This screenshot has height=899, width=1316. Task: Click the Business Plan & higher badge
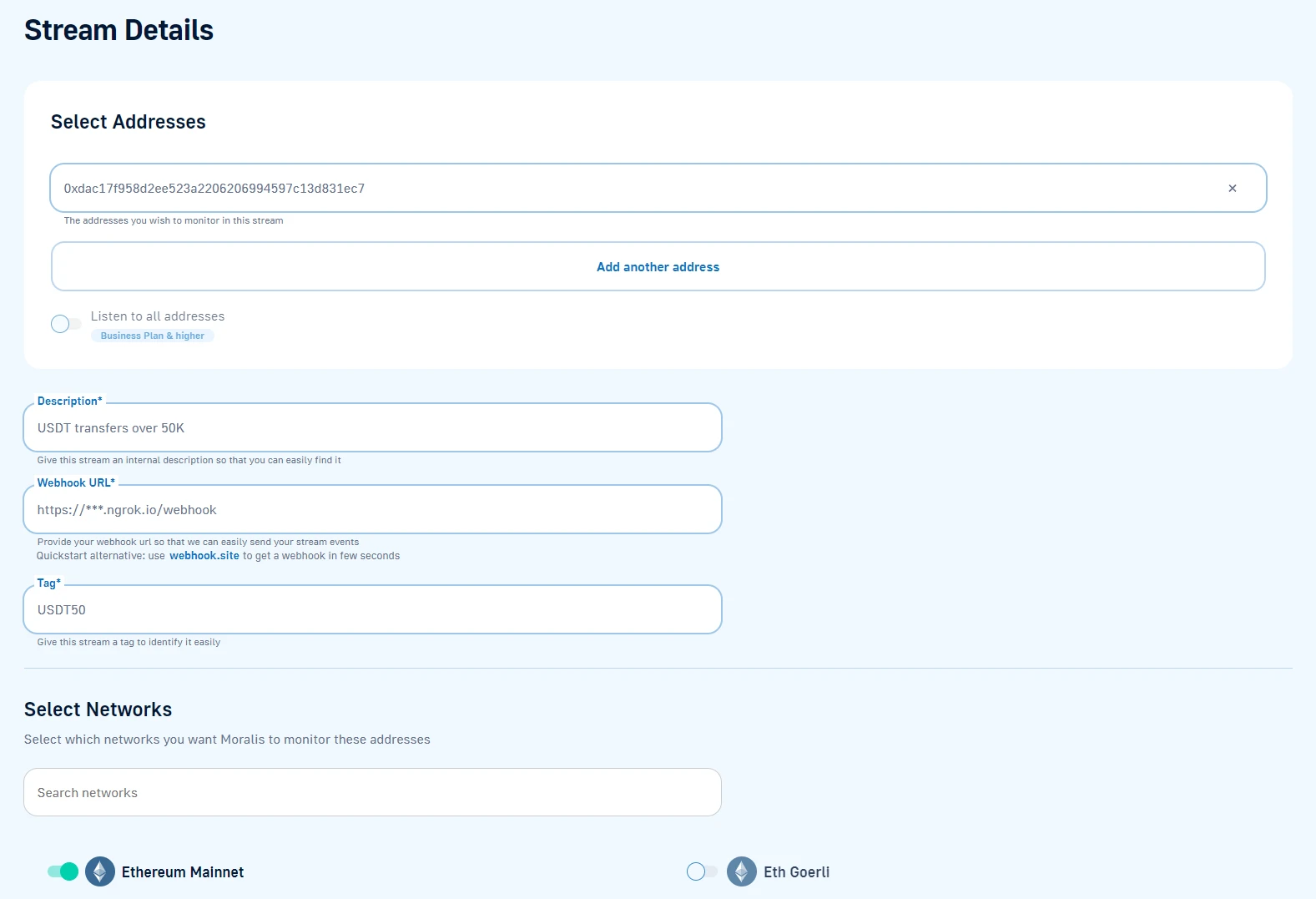pyautogui.click(x=152, y=336)
